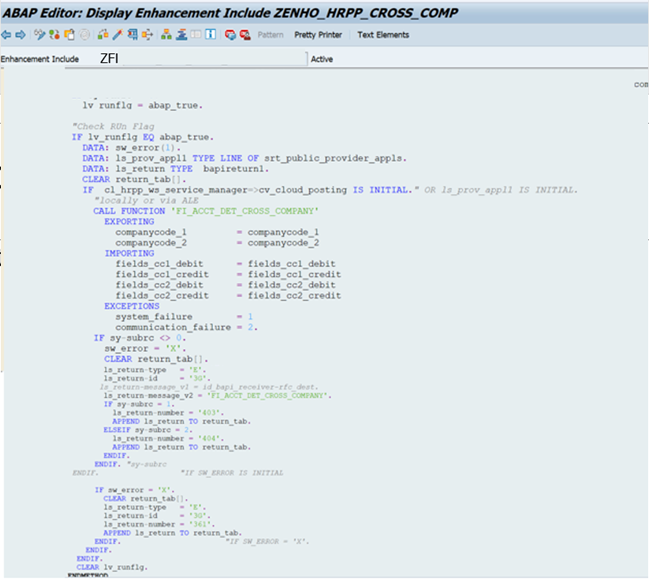Click the EXPORTING keyword

[129, 221]
